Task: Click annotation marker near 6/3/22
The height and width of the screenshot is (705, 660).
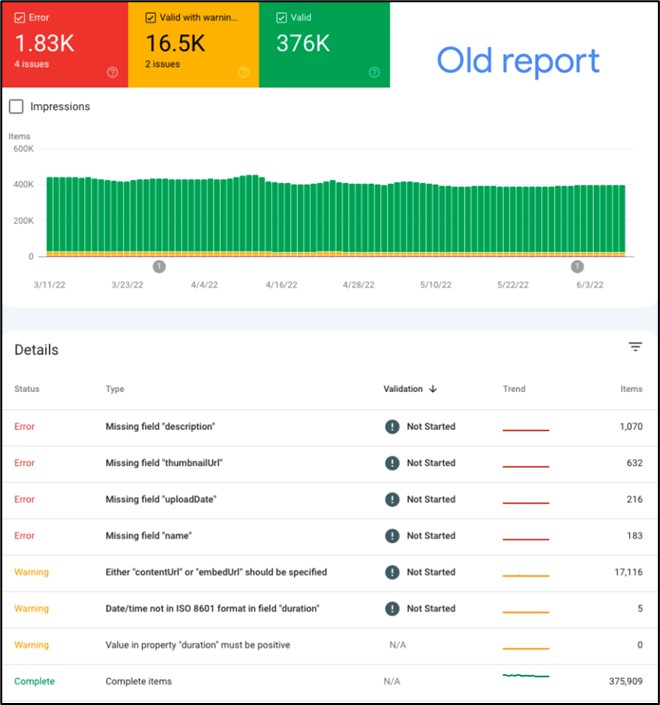Action: click(x=577, y=267)
